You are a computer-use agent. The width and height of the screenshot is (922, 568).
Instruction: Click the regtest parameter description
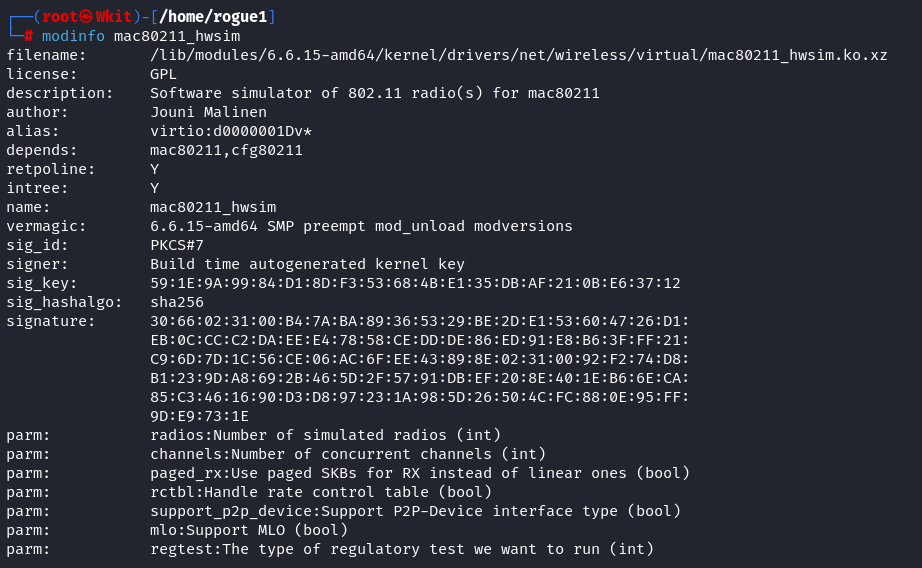click(x=402, y=549)
